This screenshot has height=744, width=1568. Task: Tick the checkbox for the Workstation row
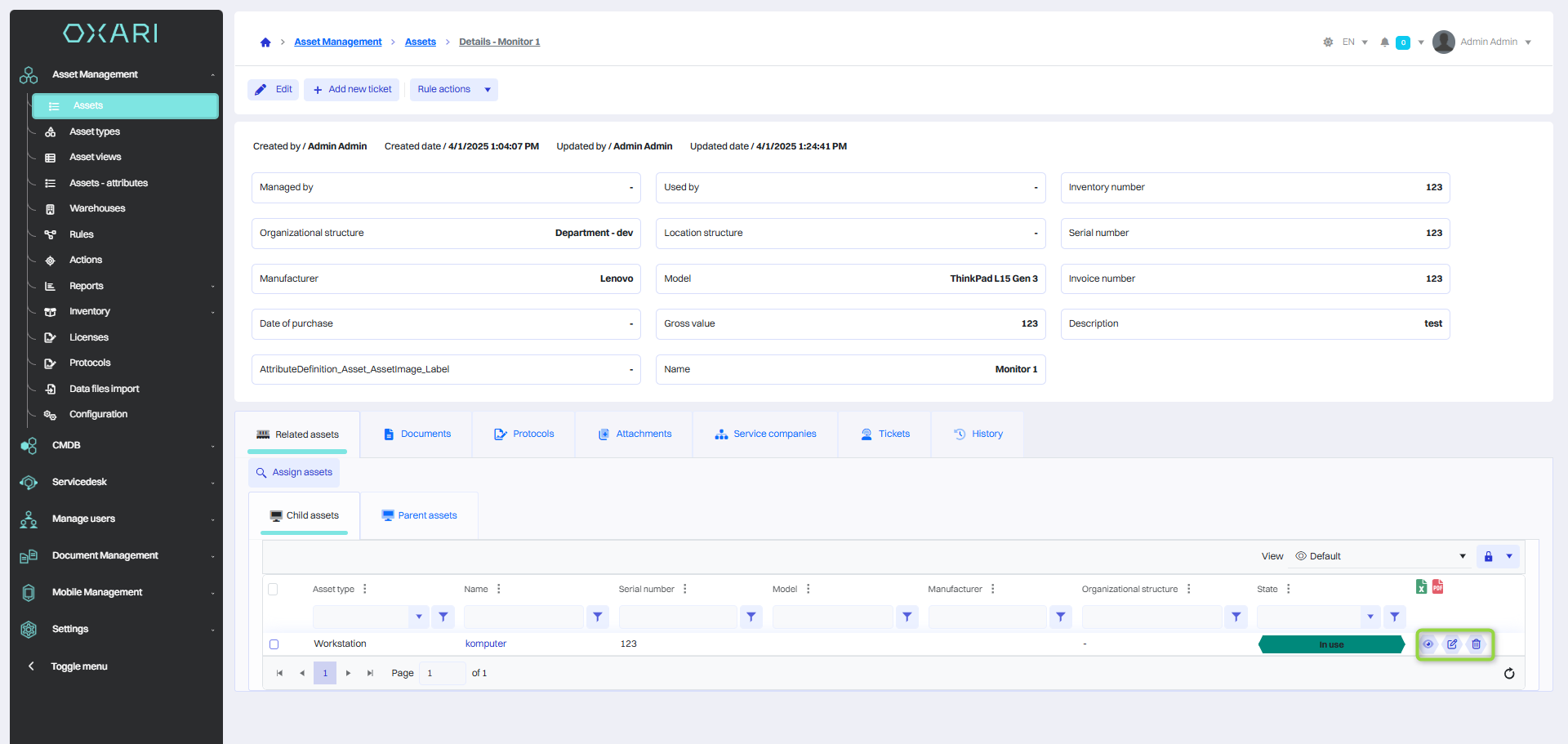274,644
